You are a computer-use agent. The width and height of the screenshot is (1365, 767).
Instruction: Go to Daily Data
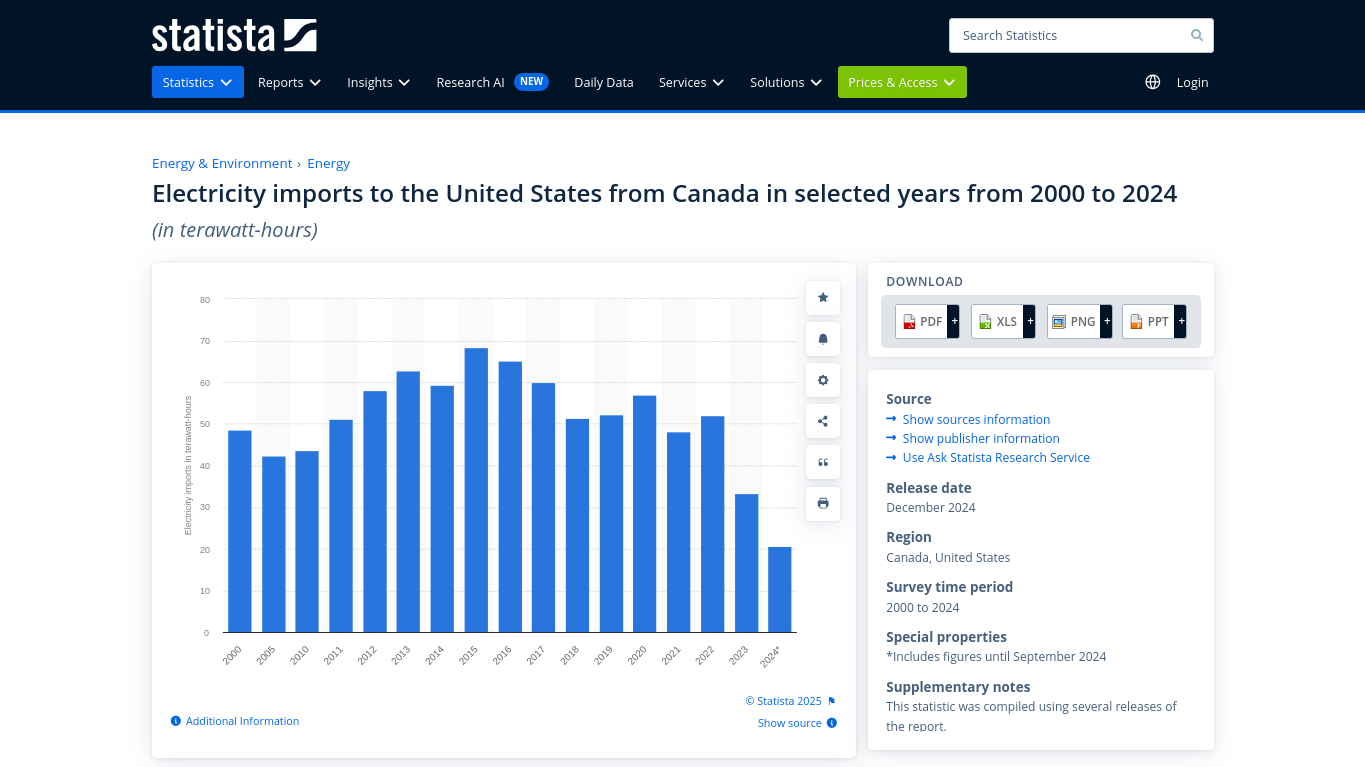(x=604, y=82)
